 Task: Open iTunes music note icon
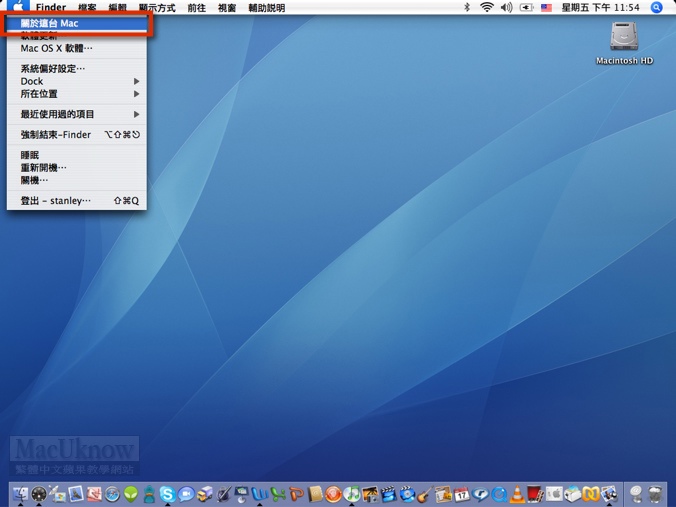pos(352,494)
